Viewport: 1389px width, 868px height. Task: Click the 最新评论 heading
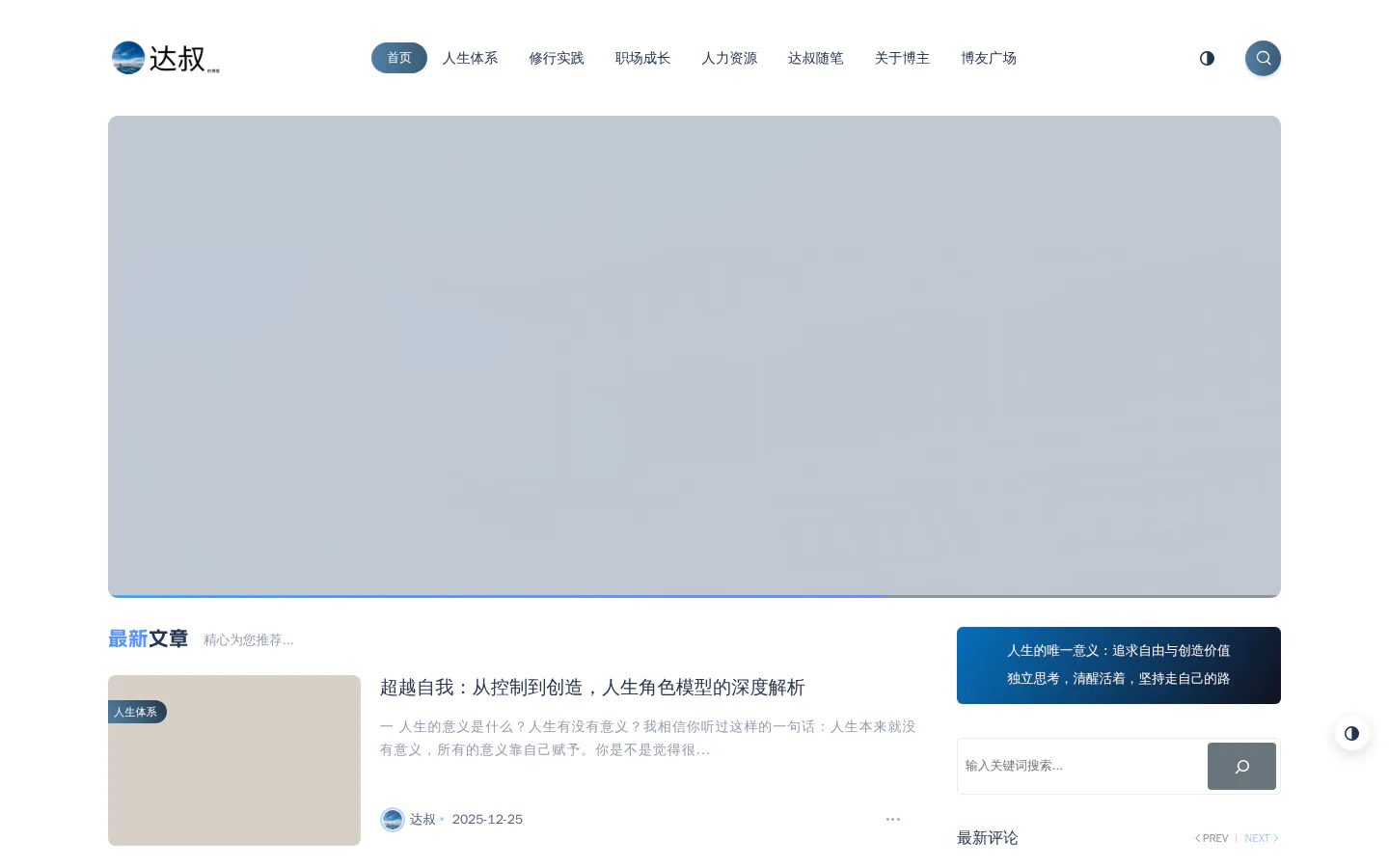tap(987, 838)
